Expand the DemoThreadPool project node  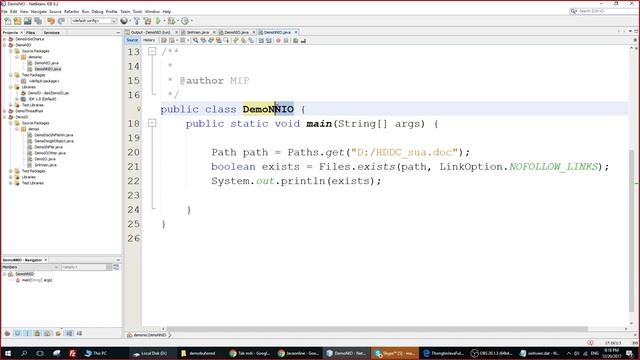[x=5, y=111]
